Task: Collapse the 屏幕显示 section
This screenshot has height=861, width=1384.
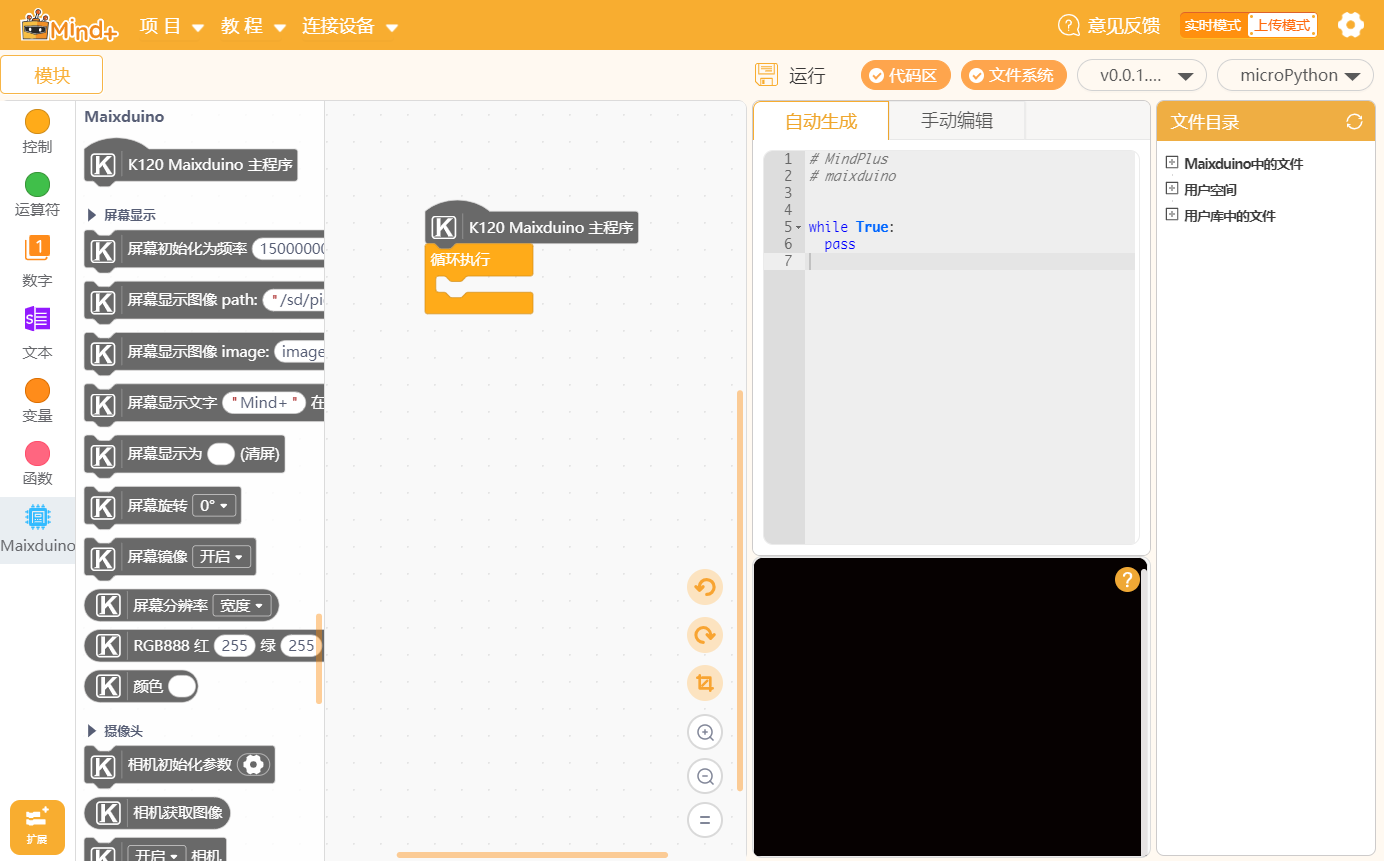Action: (x=92, y=215)
